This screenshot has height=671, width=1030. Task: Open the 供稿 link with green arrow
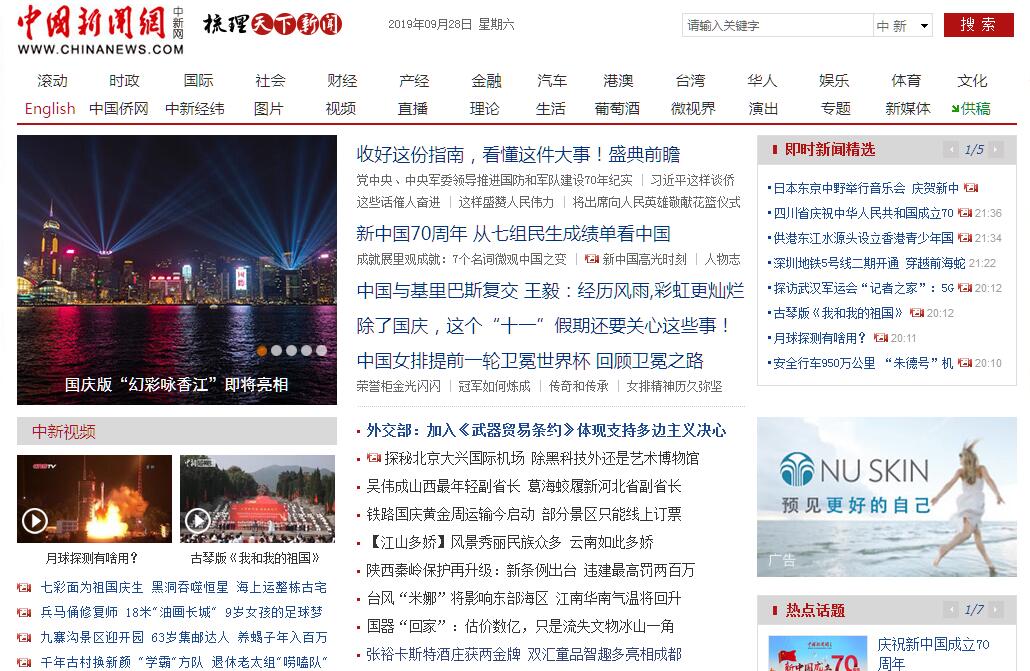970,108
